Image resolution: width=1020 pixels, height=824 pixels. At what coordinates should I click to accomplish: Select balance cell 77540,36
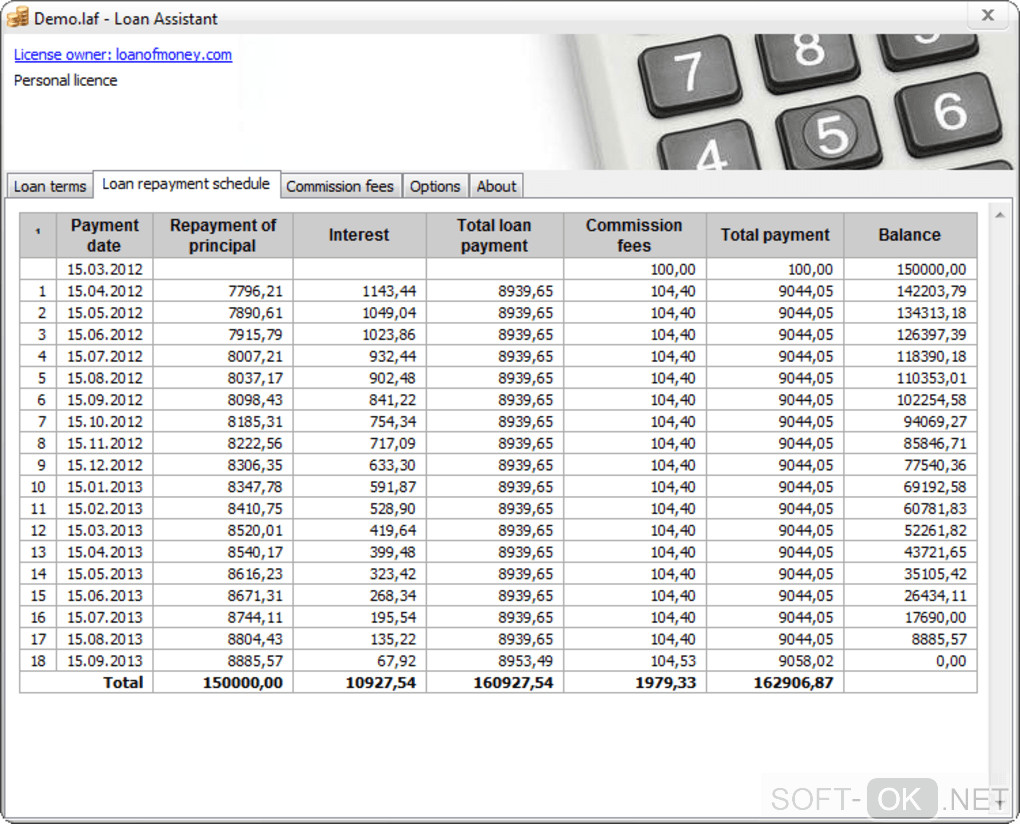coord(909,465)
